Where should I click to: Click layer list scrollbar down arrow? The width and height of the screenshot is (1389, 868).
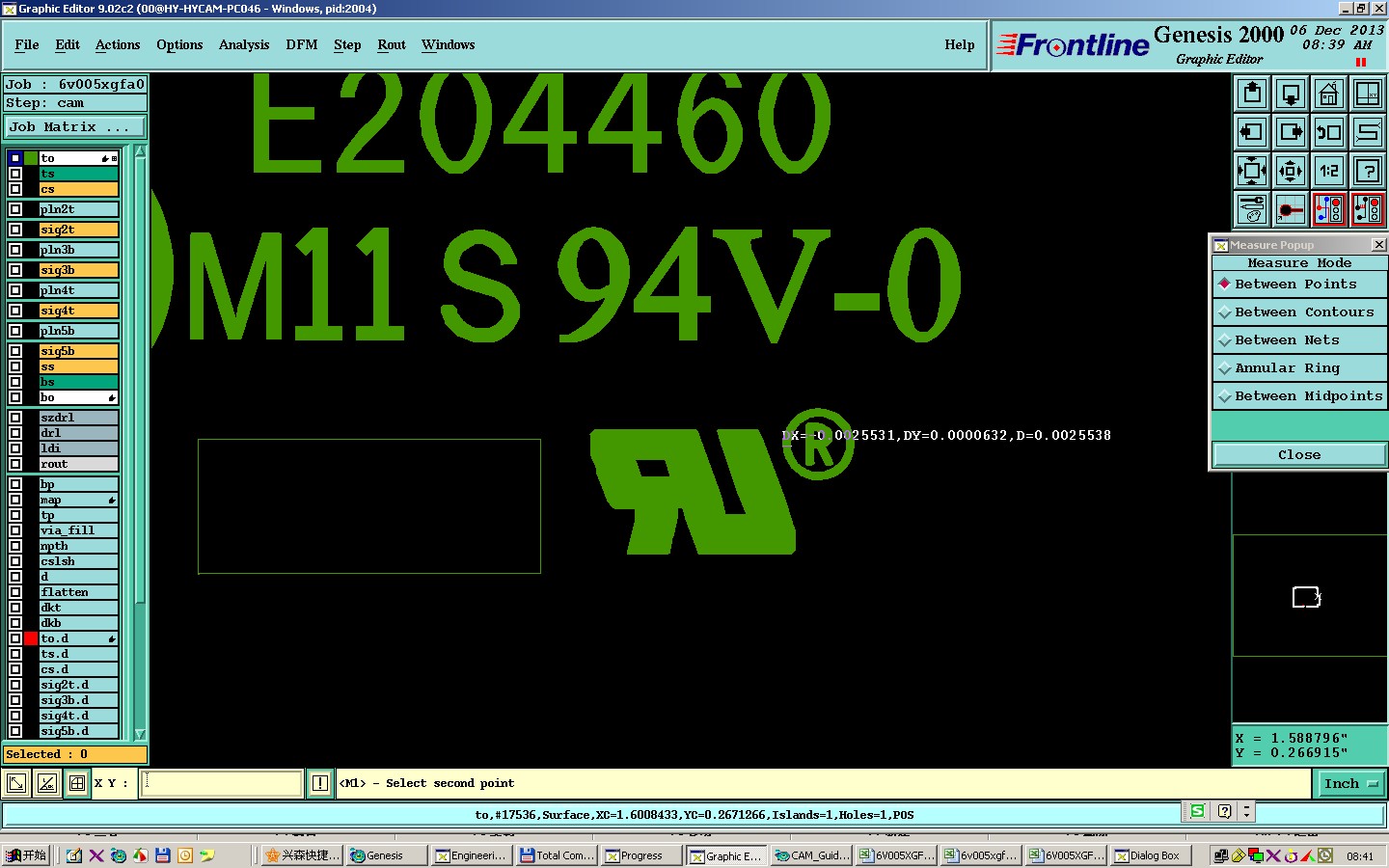(140, 734)
